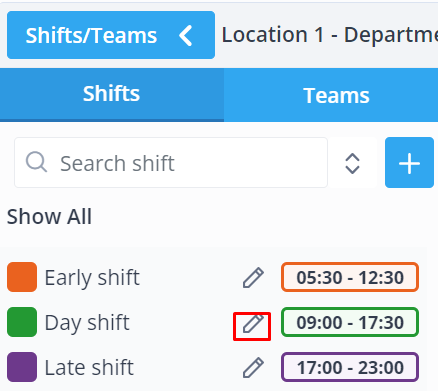Viewport: 438px width, 391px height.
Task: Click into the Search shift field
Action: click(x=171, y=163)
